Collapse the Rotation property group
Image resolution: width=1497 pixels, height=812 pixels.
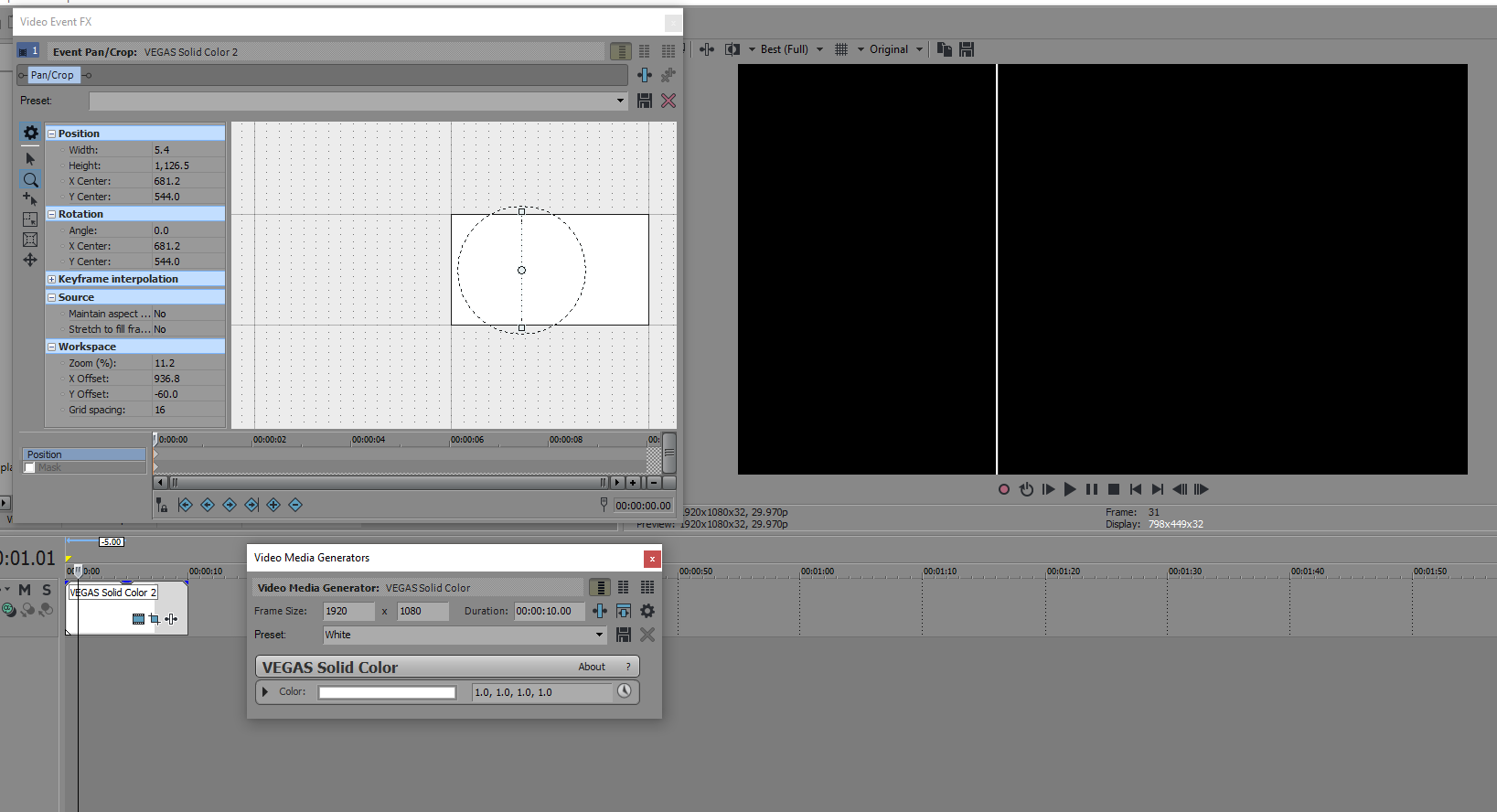pos(52,214)
